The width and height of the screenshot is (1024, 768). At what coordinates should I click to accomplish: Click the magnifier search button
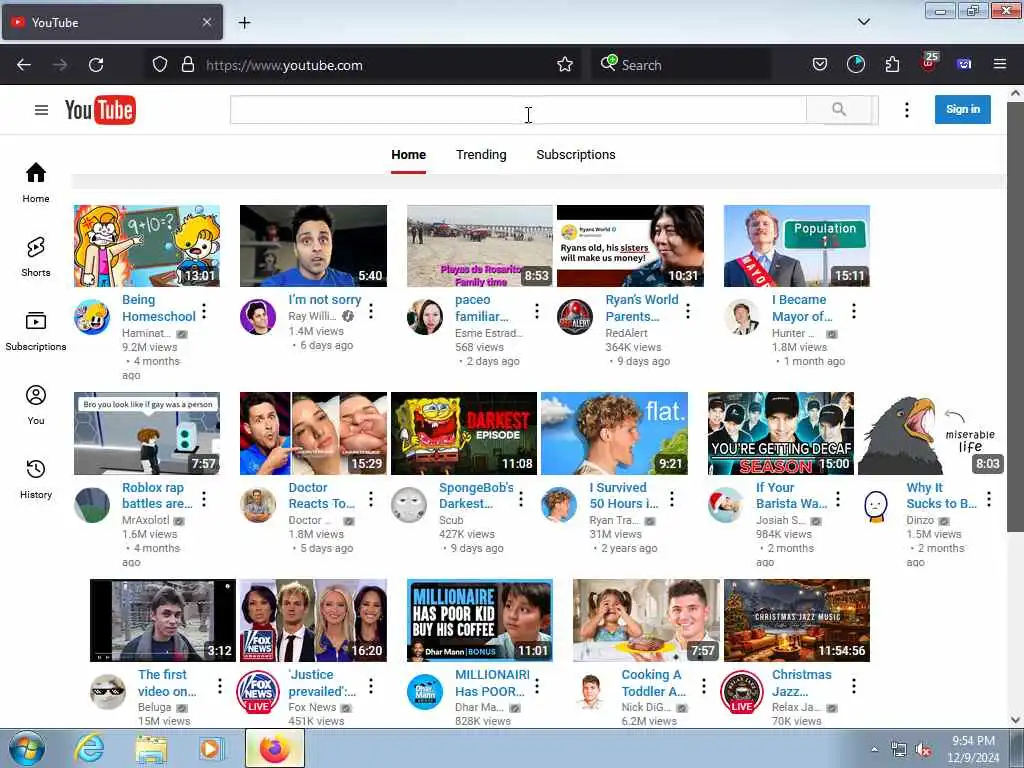[839, 110]
